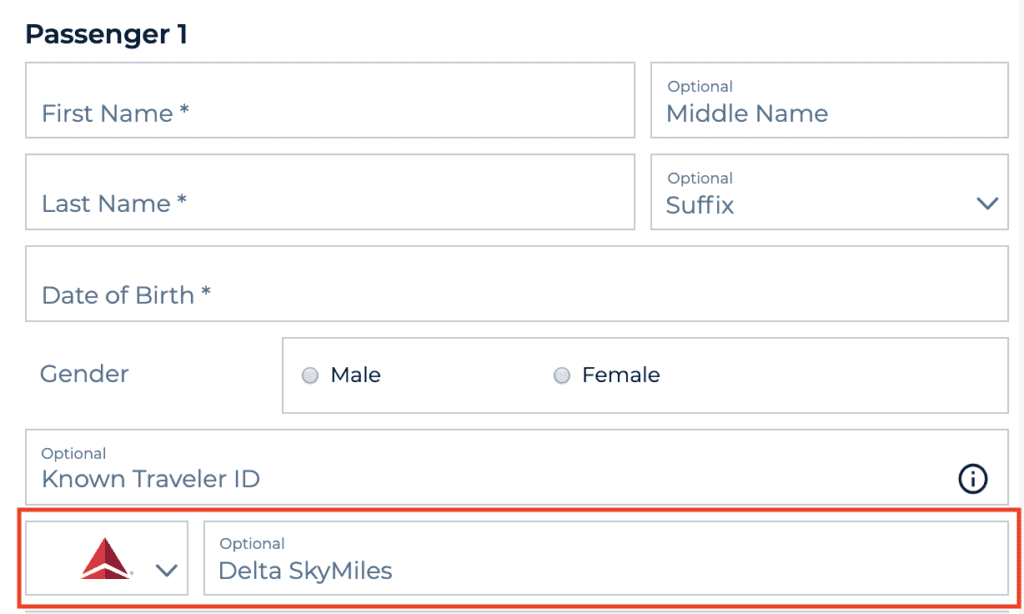Viewport: 1024px width, 614px height.
Task: Click the Optional label above Delta SkyMiles
Action: pos(252,544)
